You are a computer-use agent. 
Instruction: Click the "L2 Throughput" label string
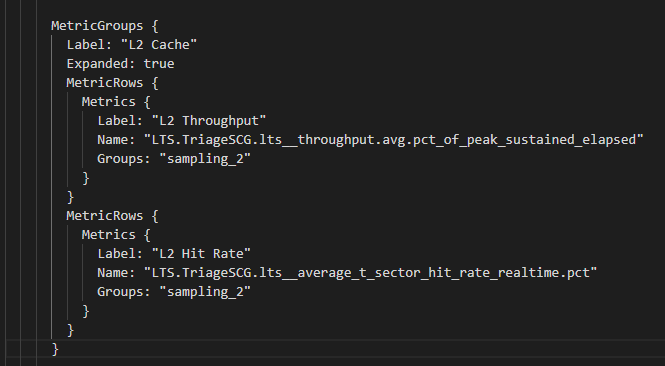click(209, 121)
